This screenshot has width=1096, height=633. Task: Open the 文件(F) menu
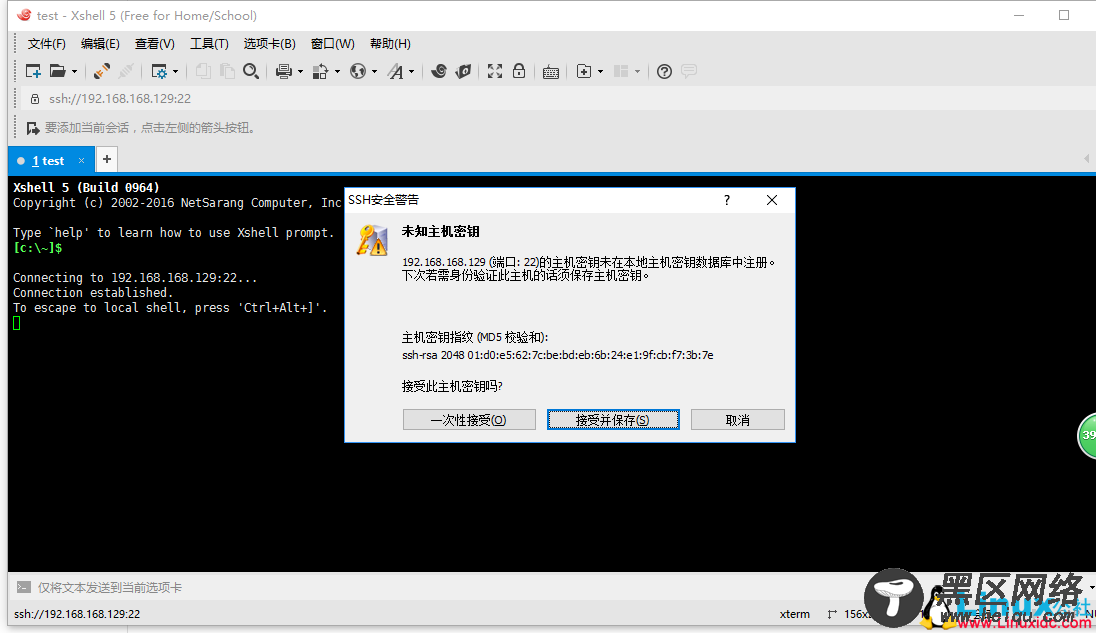click(x=47, y=44)
